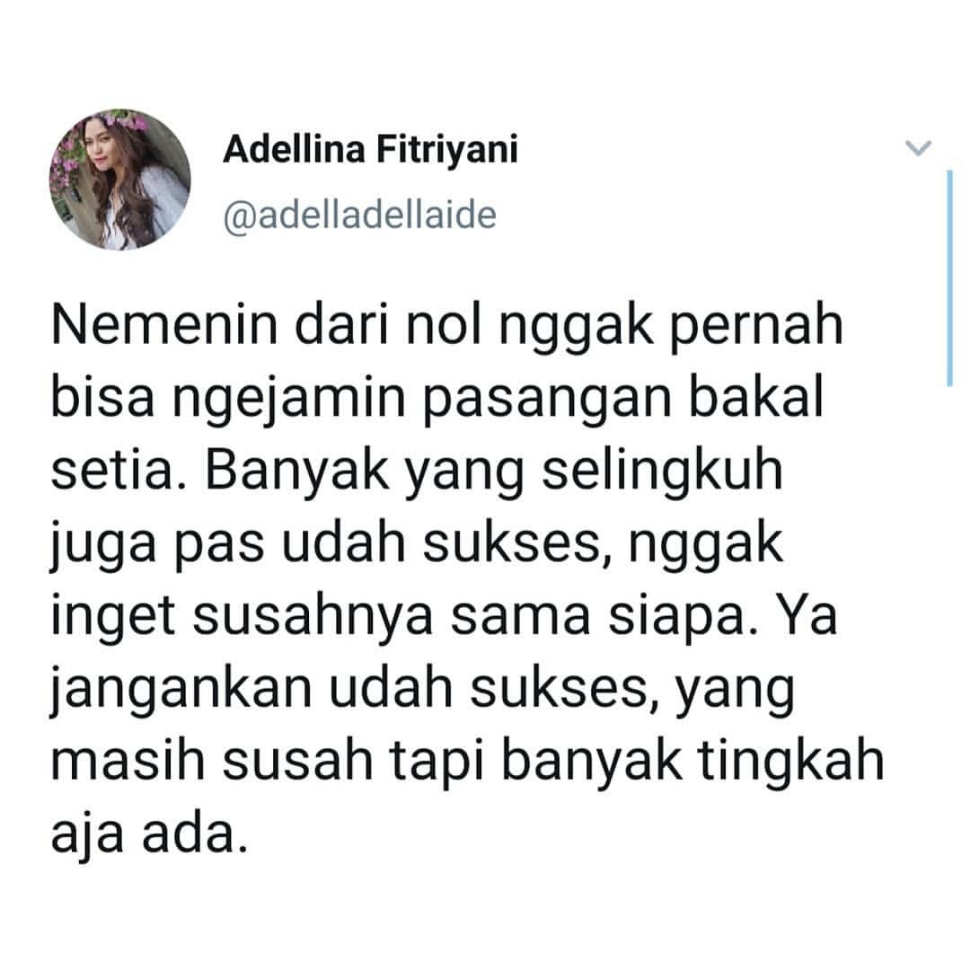The width and height of the screenshot is (970, 970).
Task: Click the blue scrollbar indicator
Action: (949, 278)
